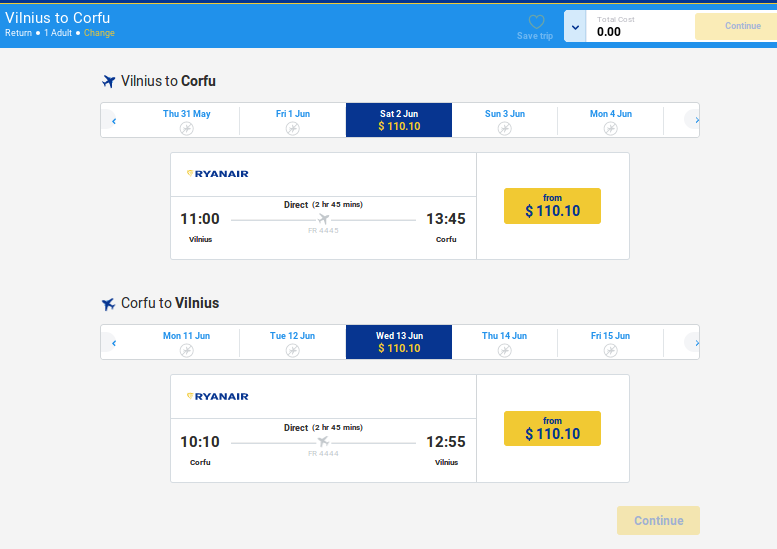Choose the $110.10 fare for Vilnius to Corfu

point(552,206)
